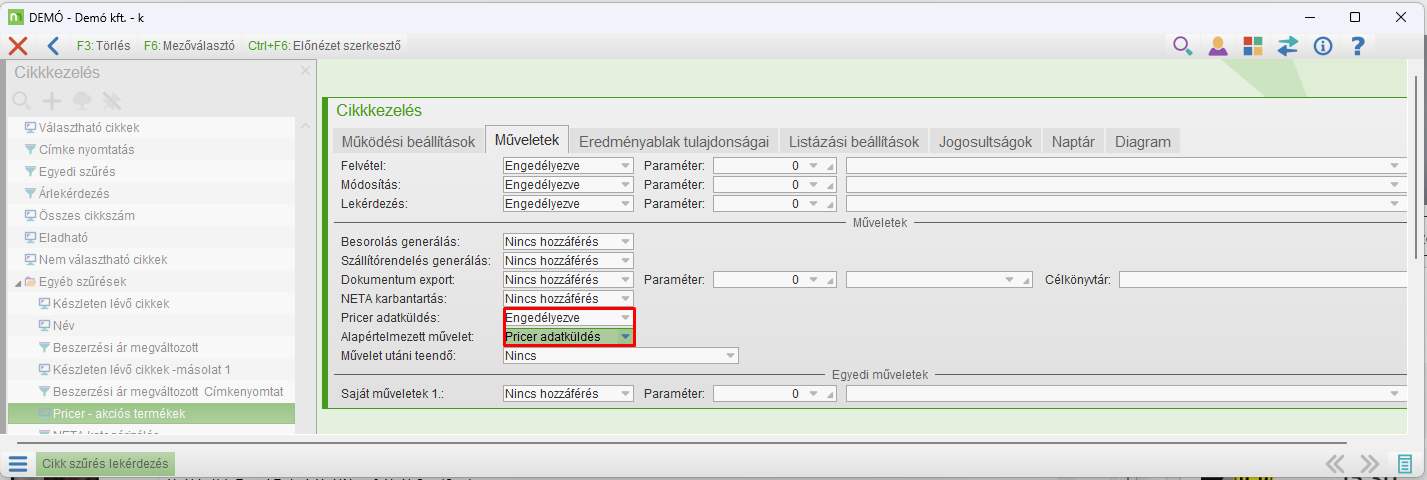Image resolution: width=1427 pixels, height=480 pixels.
Task: Click the Felvétel Paraméter number field
Action: (775, 166)
